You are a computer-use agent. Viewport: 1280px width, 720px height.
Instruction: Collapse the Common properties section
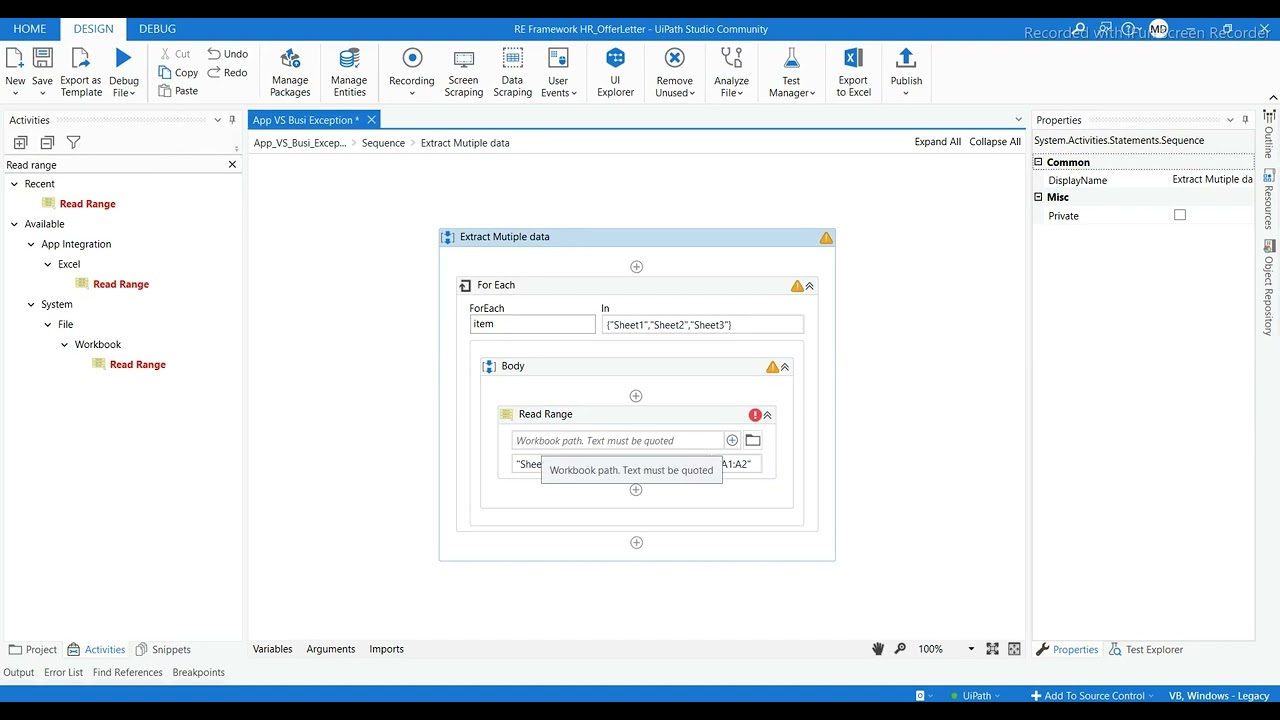1038,162
